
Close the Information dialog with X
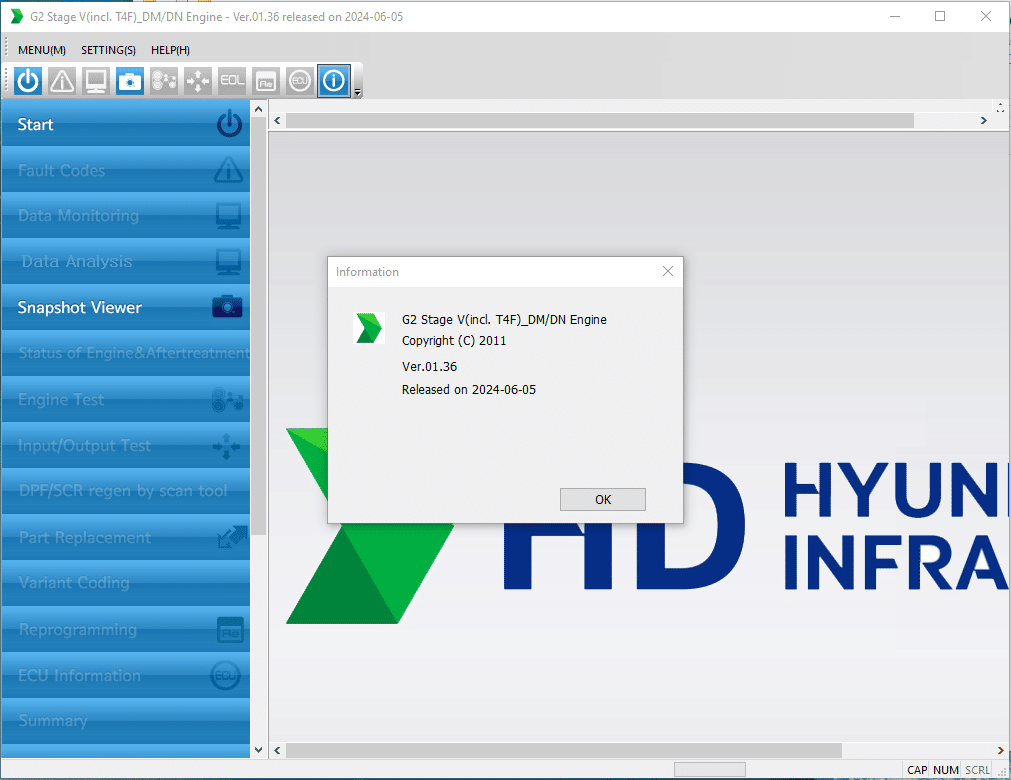[668, 271]
